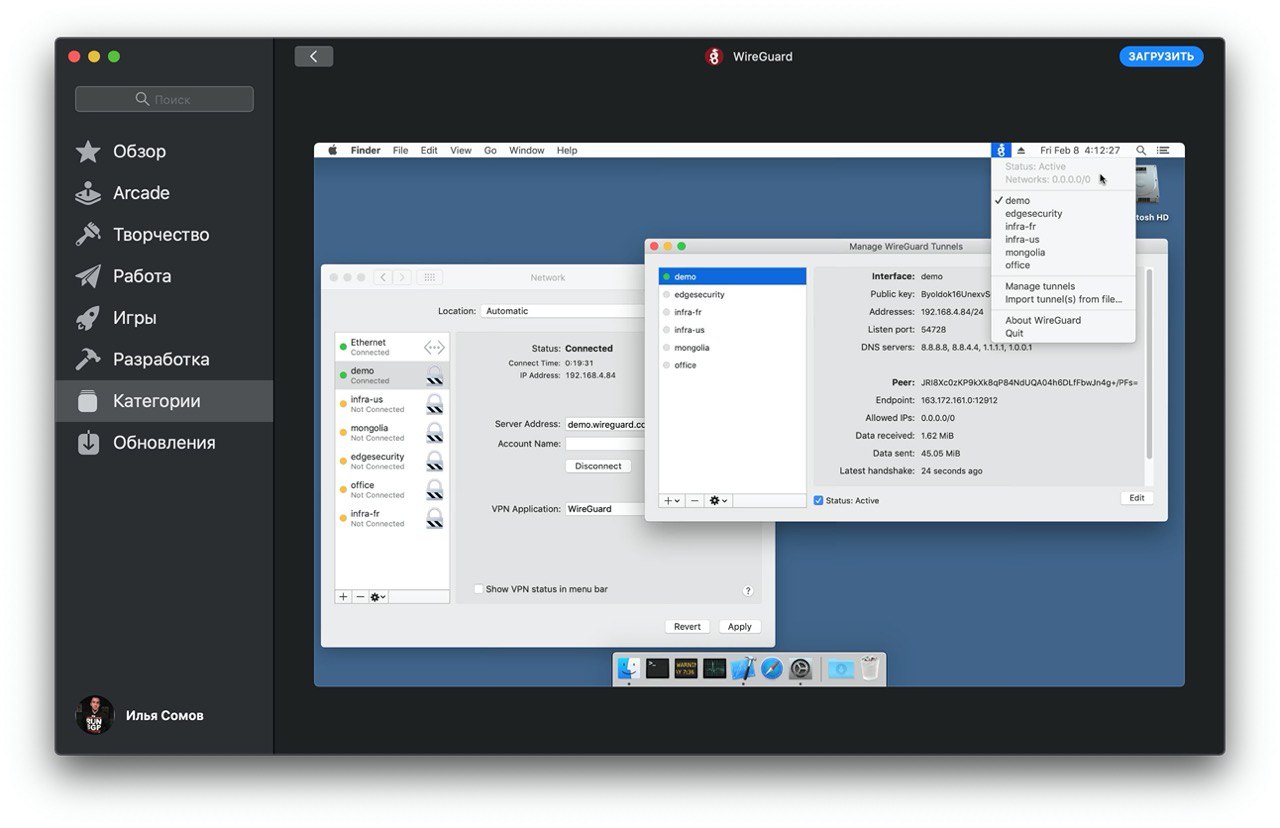The width and height of the screenshot is (1280, 828).
Task: Choose edgesecurity in the WireGuard status menu
Action: click(x=1063, y=213)
